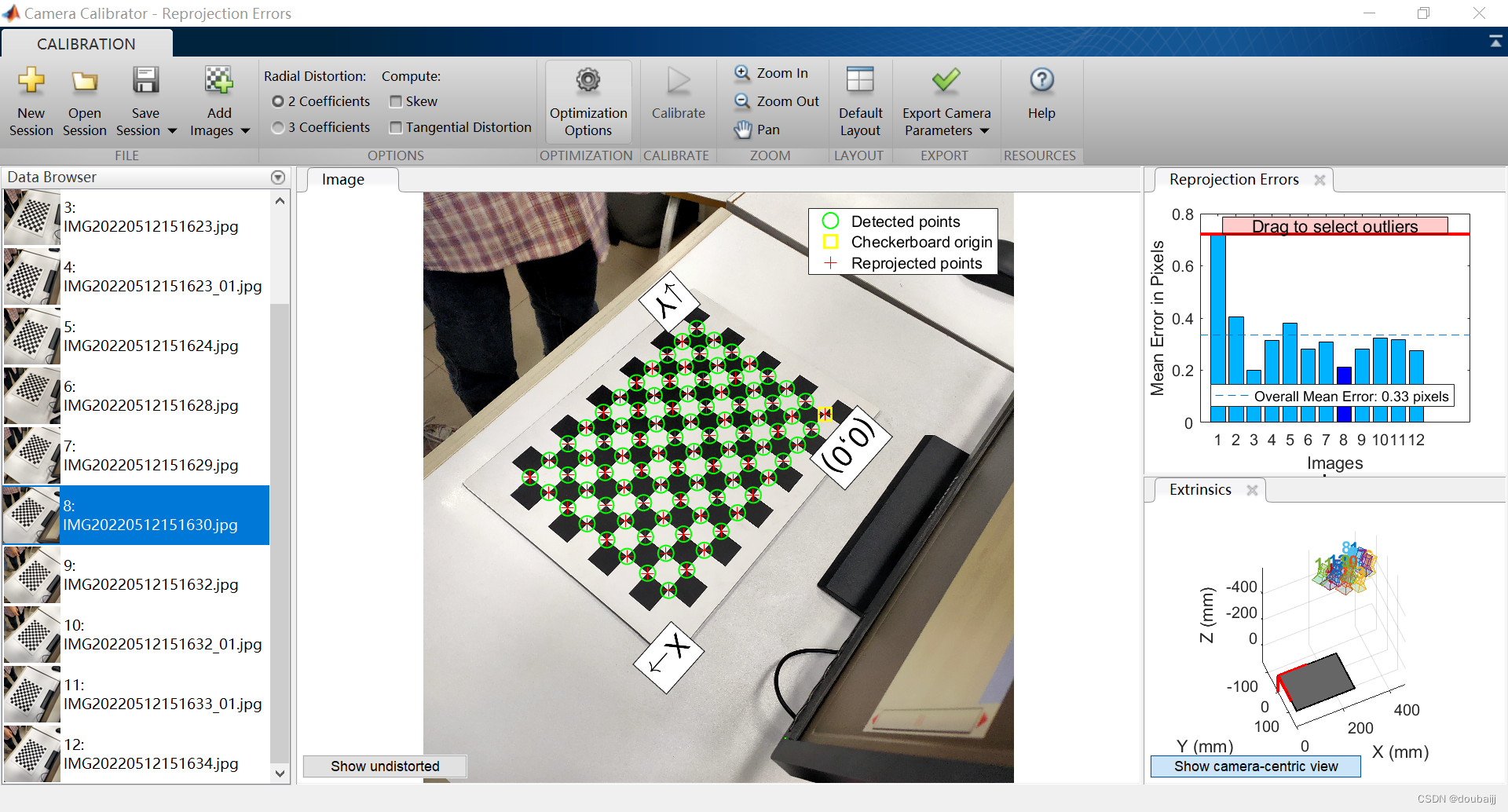Open Optimization Options gear

pyautogui.click(x=588, y=101)
